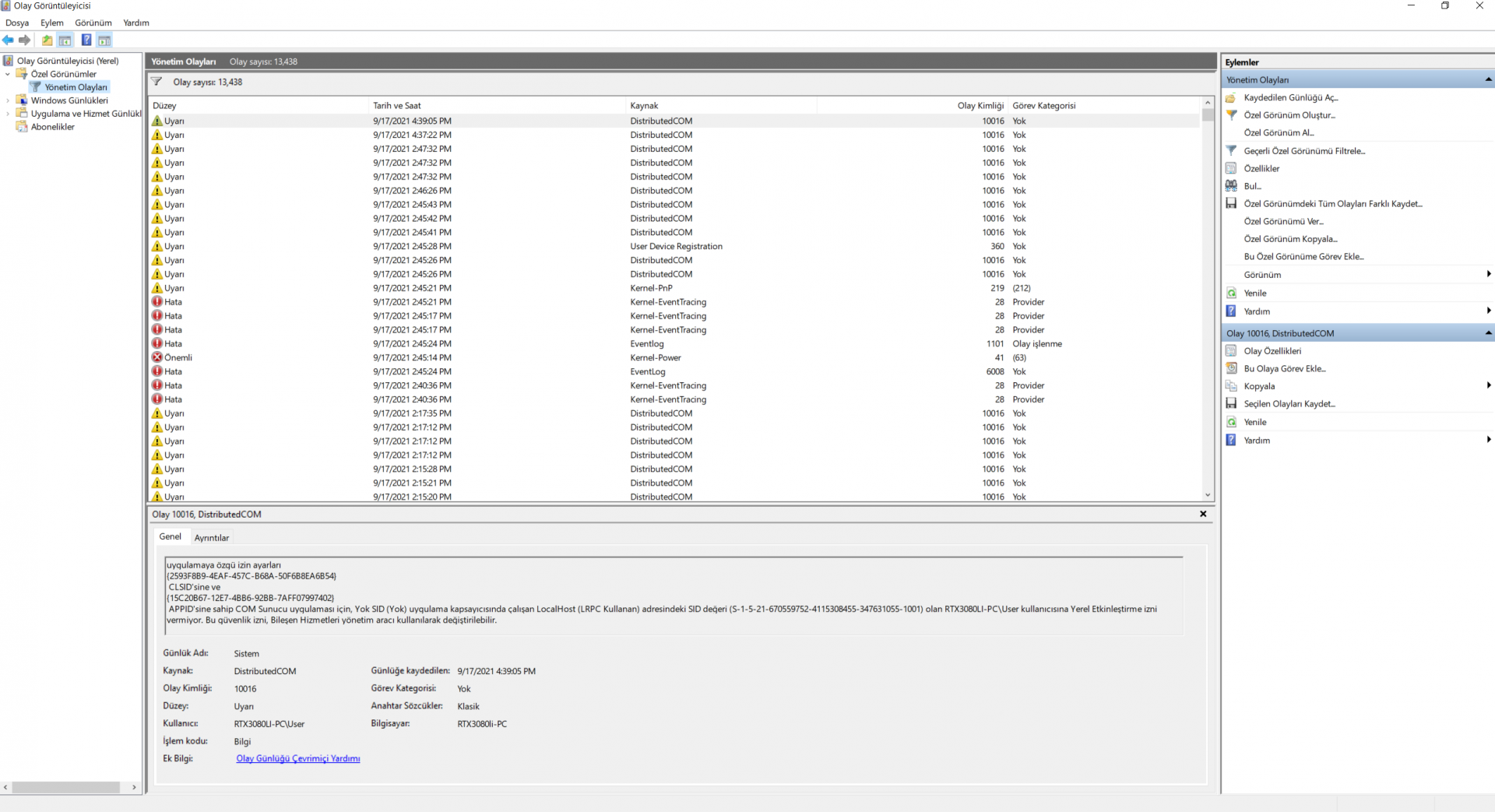The height and width of the screenshot is (812, 1495).
Task: Click Özel Görünümü Ver action
Action: 1283,221
